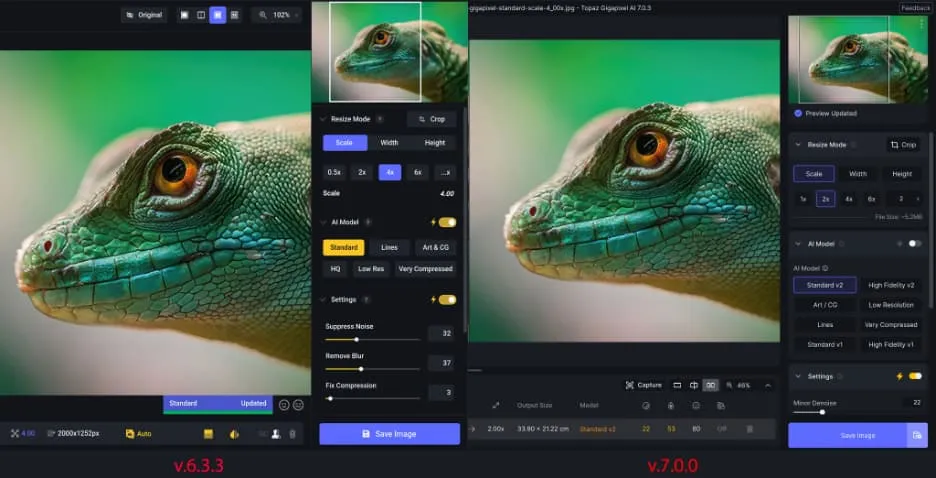Click the export options icon beside Save Image
Image resolution: width=936 pixels, height=478 pixels.
coord(916,435)
